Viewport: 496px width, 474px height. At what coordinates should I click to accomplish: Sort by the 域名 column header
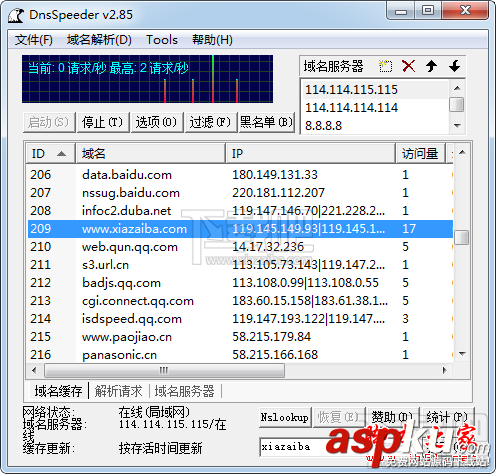pyautogui.click(x=151, y=154)
